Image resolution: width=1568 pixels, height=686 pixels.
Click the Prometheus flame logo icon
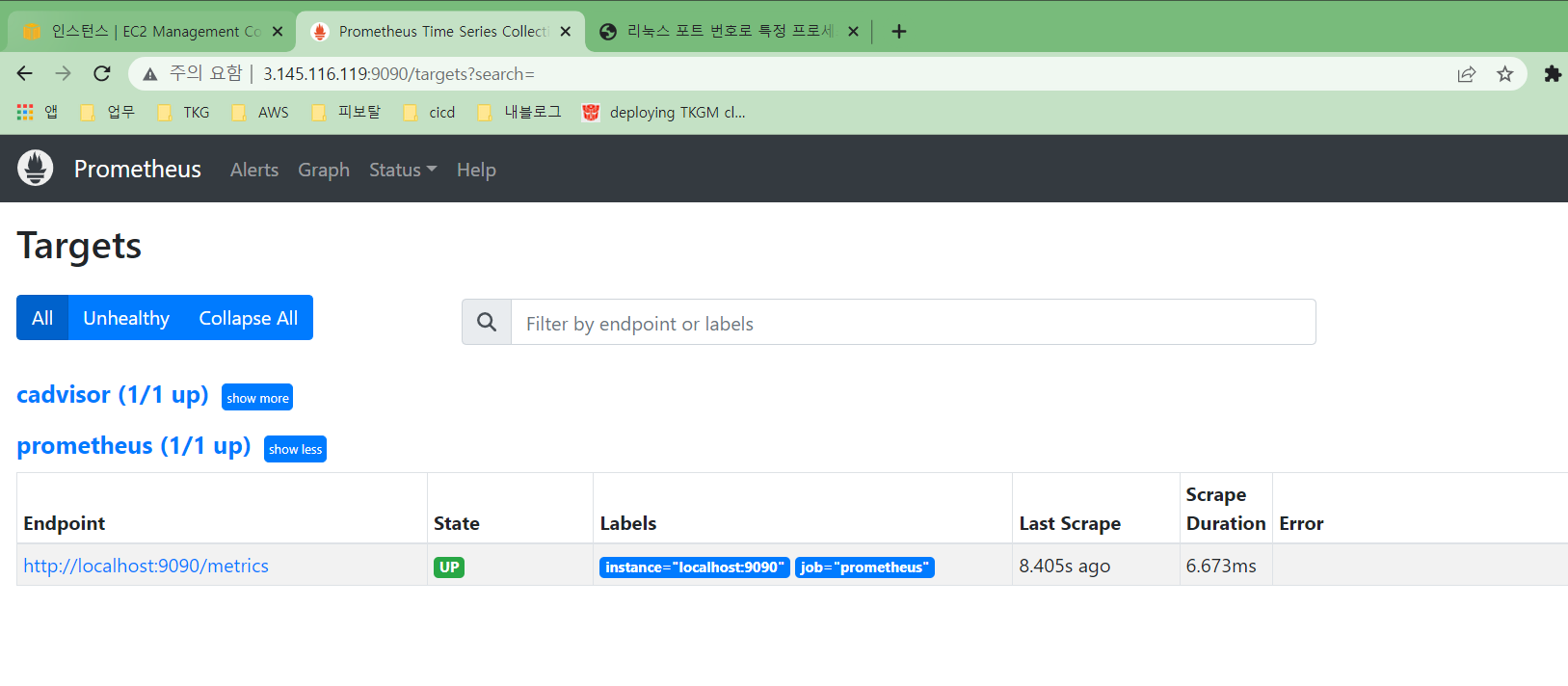(x=36, y=169)
